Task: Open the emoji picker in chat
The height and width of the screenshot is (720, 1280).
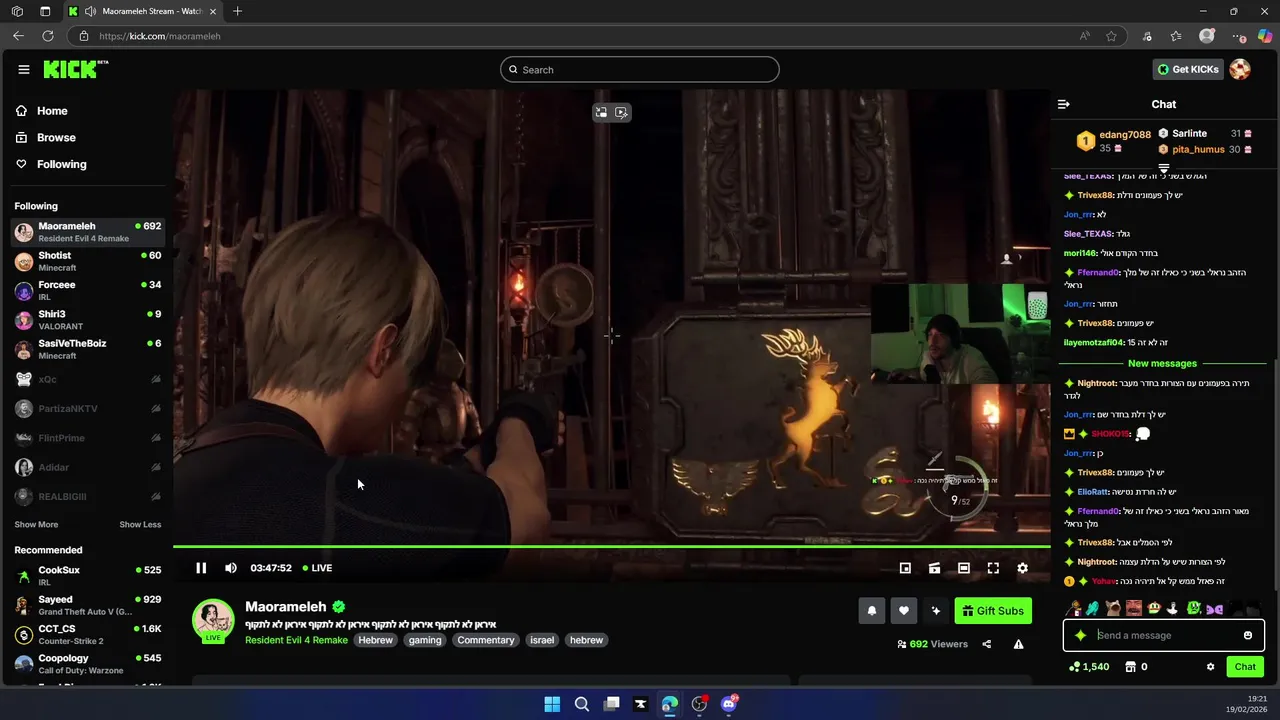Action: point(1248,635)
